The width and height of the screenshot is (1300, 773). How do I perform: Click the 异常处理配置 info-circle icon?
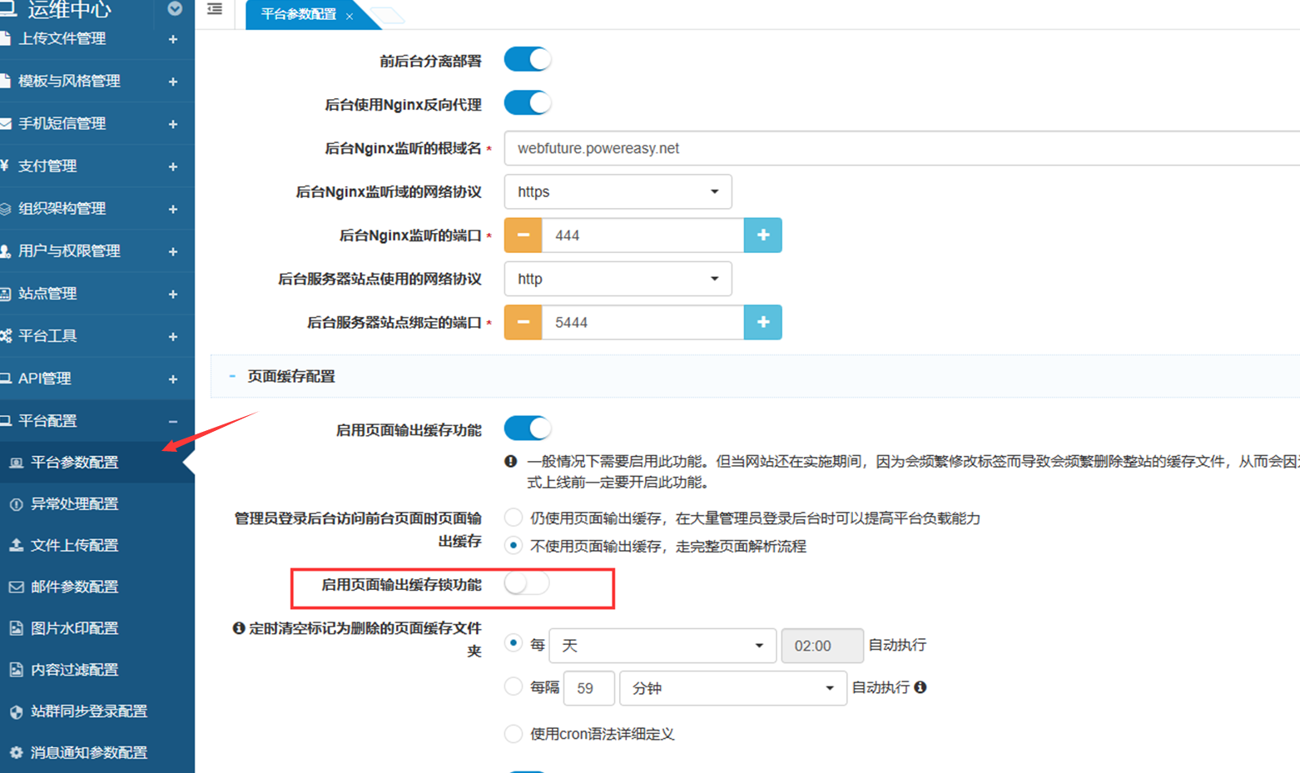coord(16,505)
